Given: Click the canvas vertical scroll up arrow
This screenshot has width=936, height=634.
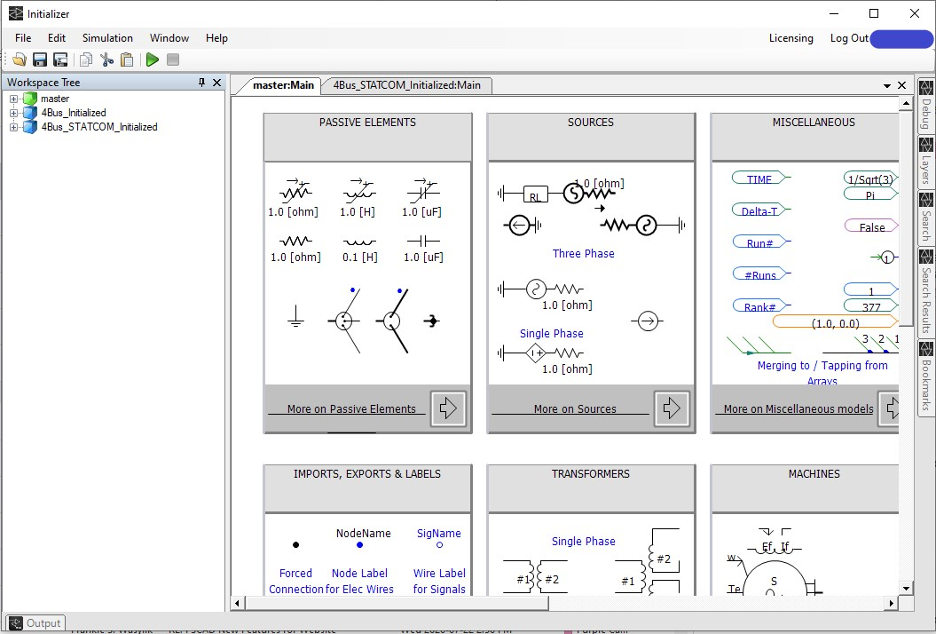Looking at the screenshot, I should [x=906, y=104].
